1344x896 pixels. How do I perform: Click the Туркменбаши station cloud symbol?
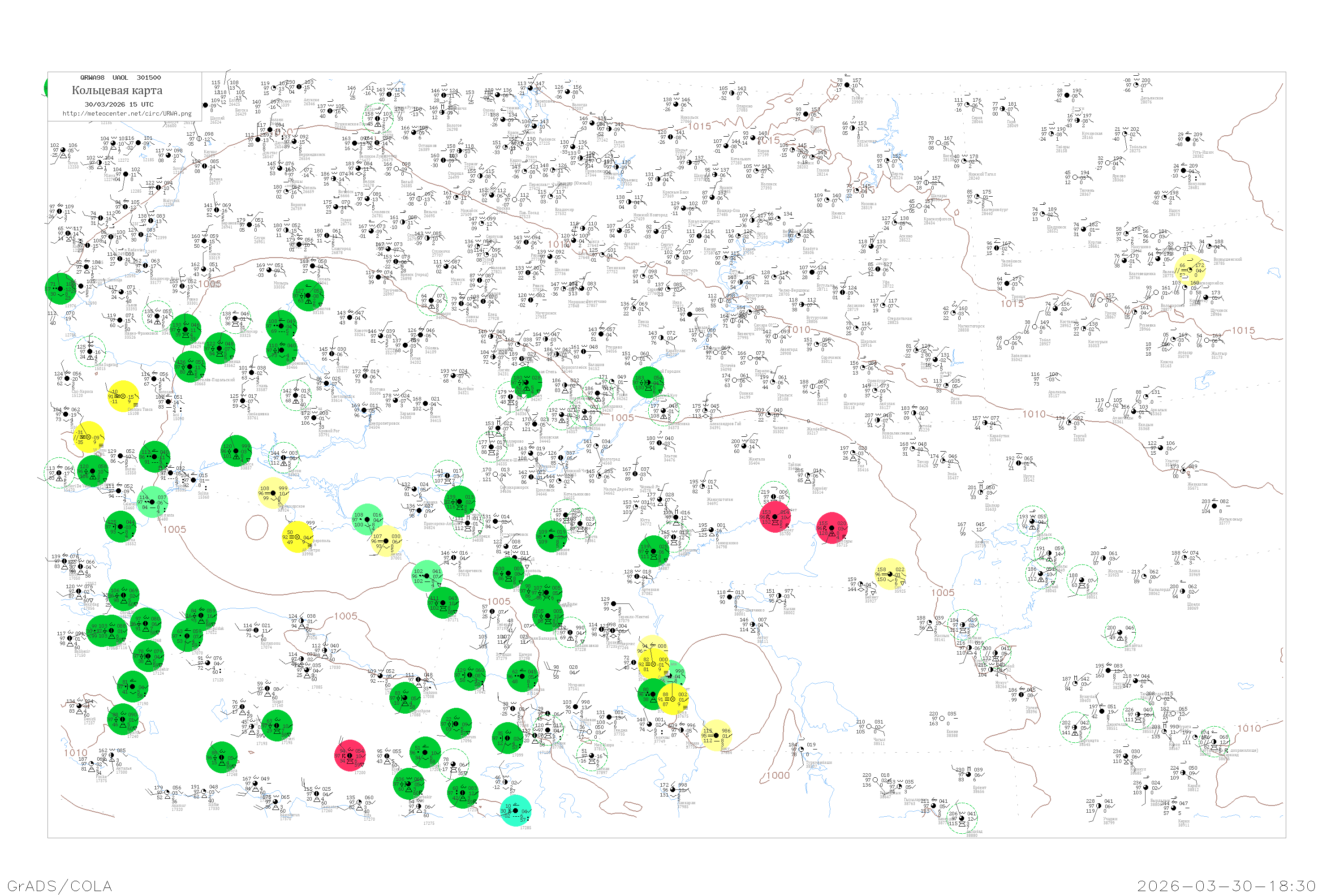pyautogui.click(x=800, y=749)
